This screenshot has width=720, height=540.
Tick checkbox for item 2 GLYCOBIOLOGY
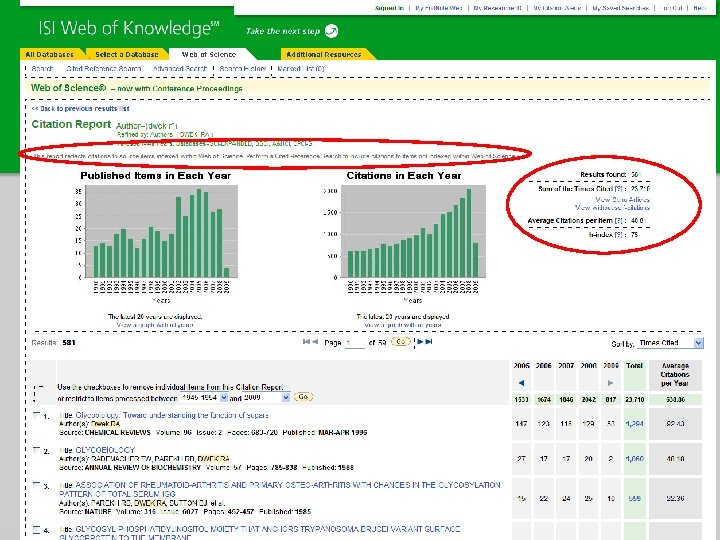tap(36, 450)
